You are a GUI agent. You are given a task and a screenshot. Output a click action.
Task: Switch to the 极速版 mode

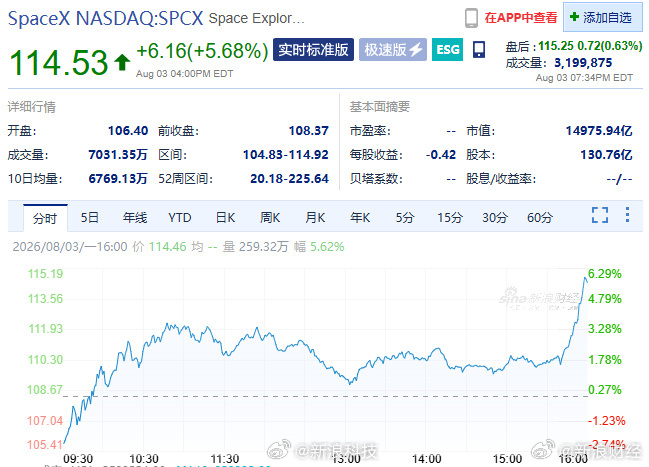393,50
